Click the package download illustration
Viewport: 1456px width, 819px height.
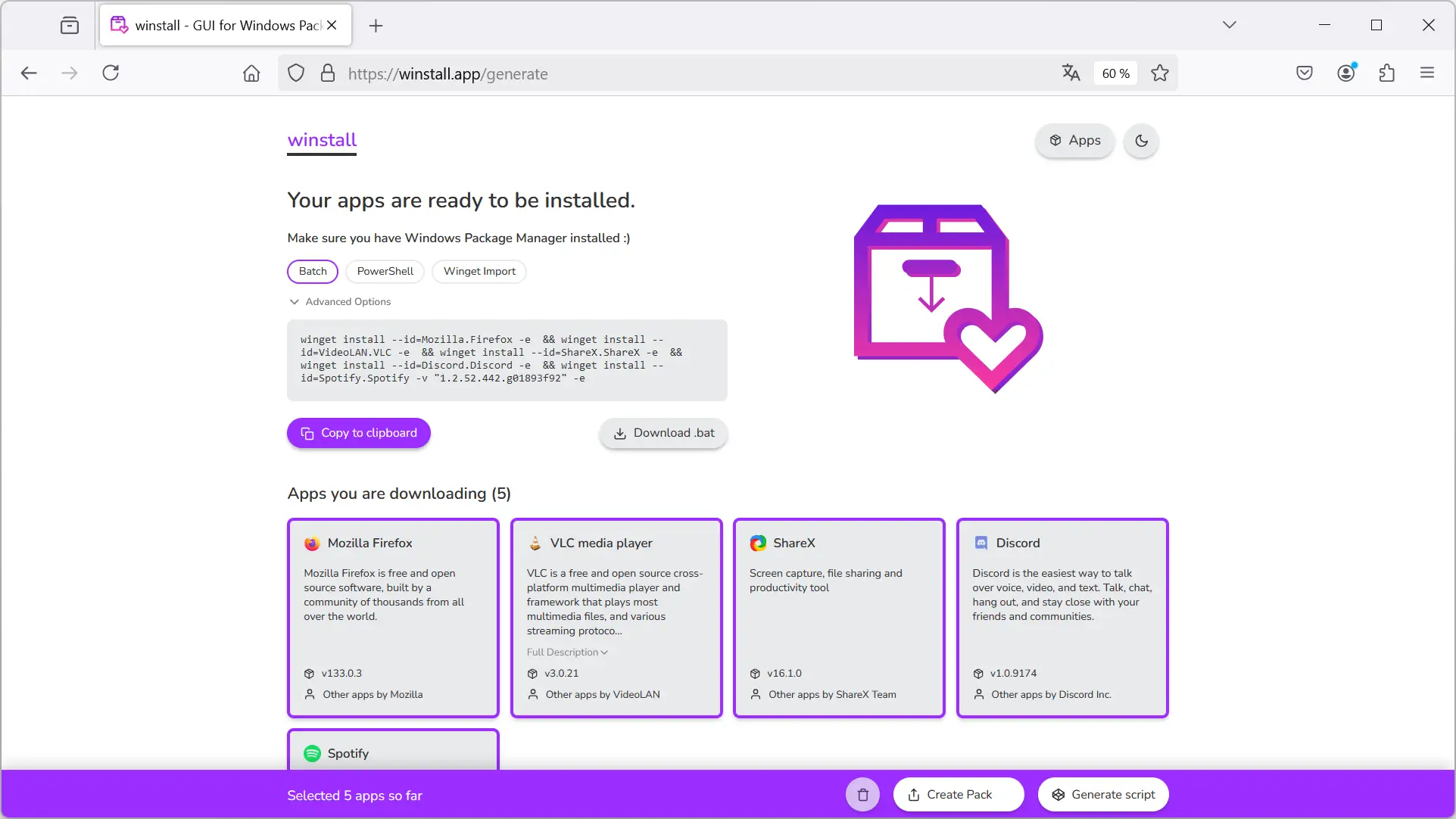(948, 298)
